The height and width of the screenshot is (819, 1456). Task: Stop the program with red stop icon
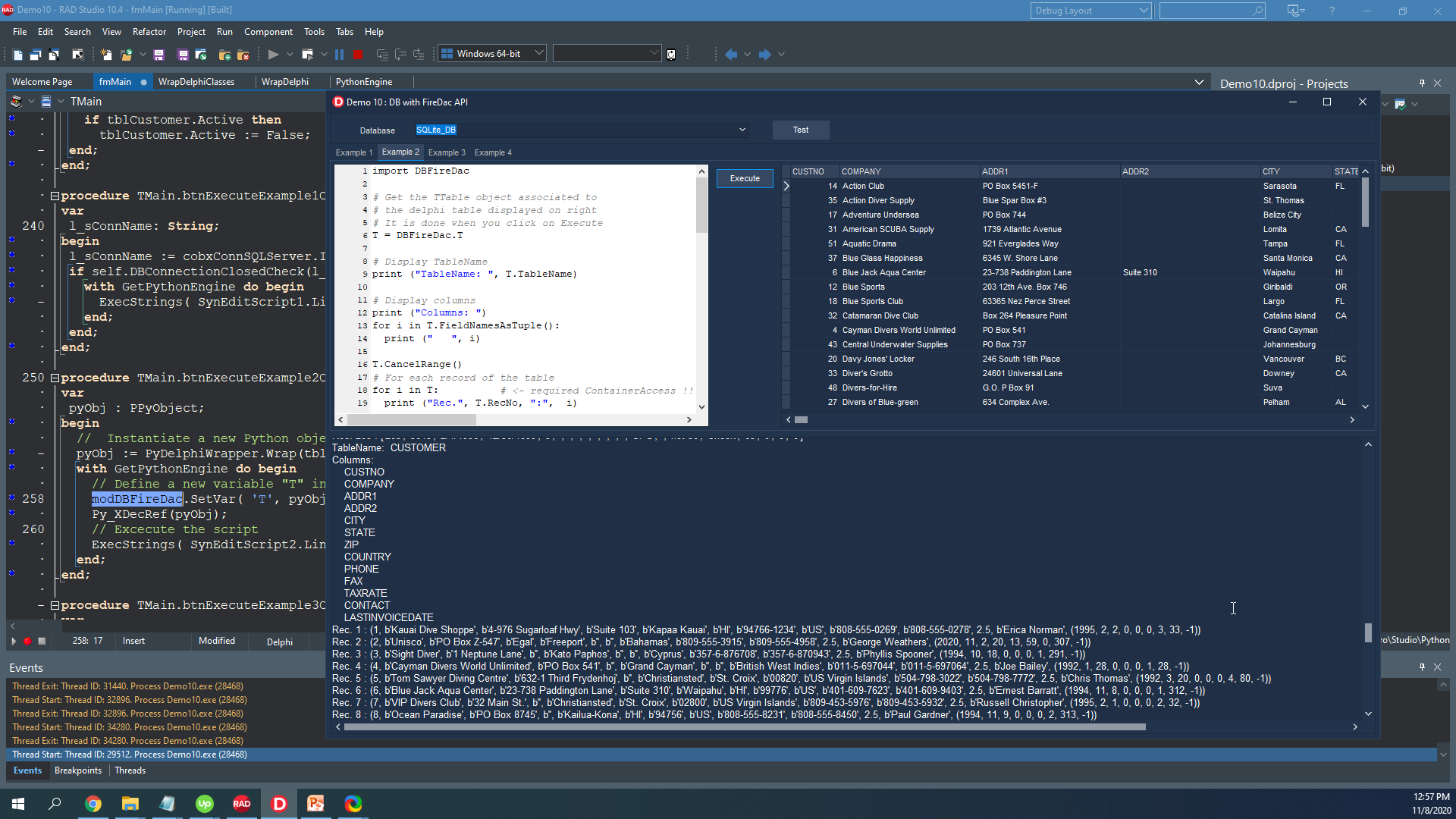point(358,54)
